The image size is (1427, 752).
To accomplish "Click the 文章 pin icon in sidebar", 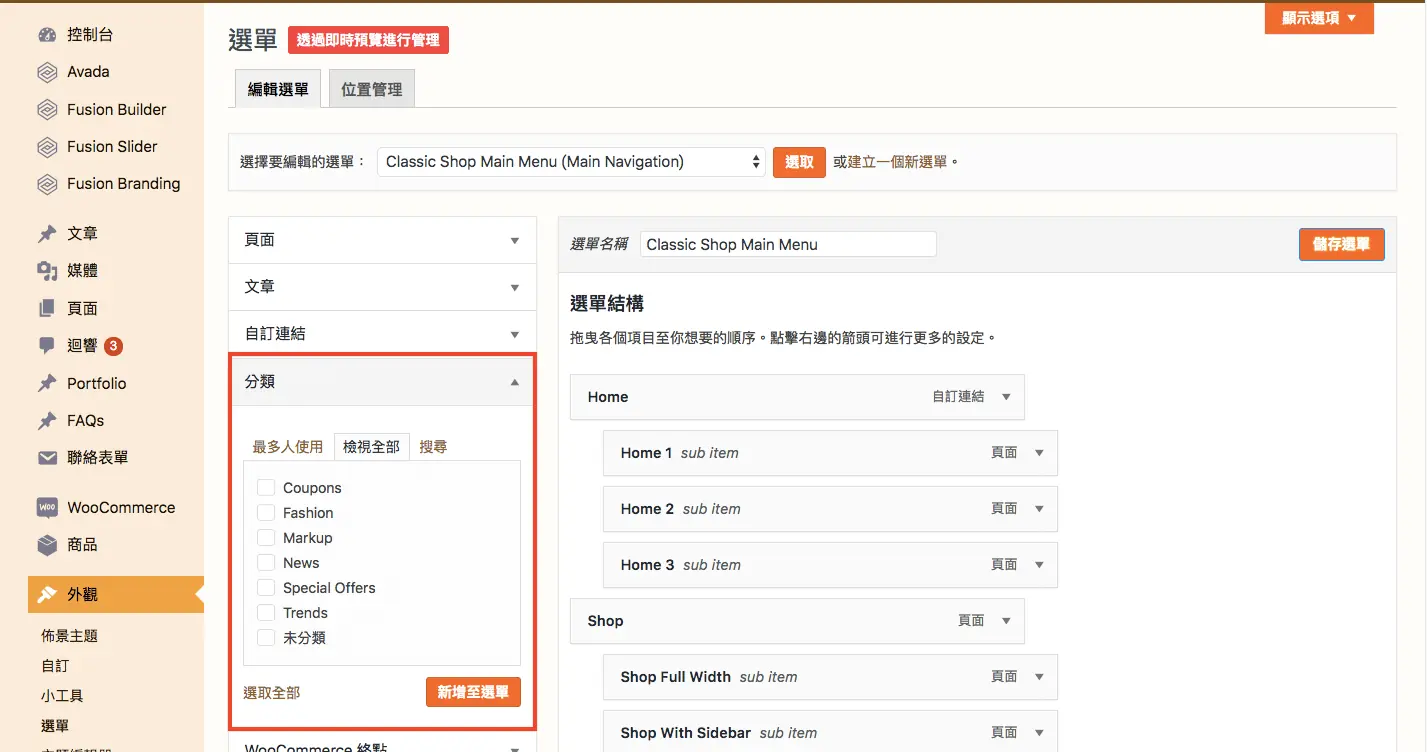I will click(47, 234).
